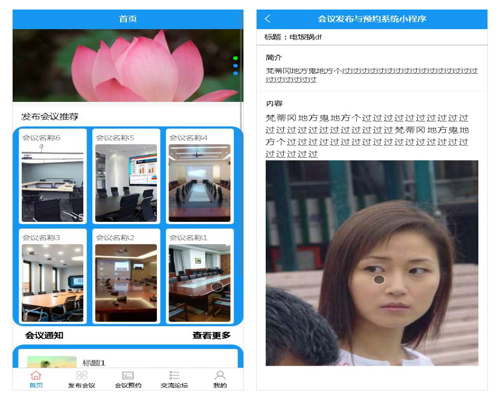
Task: Select the 发布会议 tab label
Action: tap(82, 385)
